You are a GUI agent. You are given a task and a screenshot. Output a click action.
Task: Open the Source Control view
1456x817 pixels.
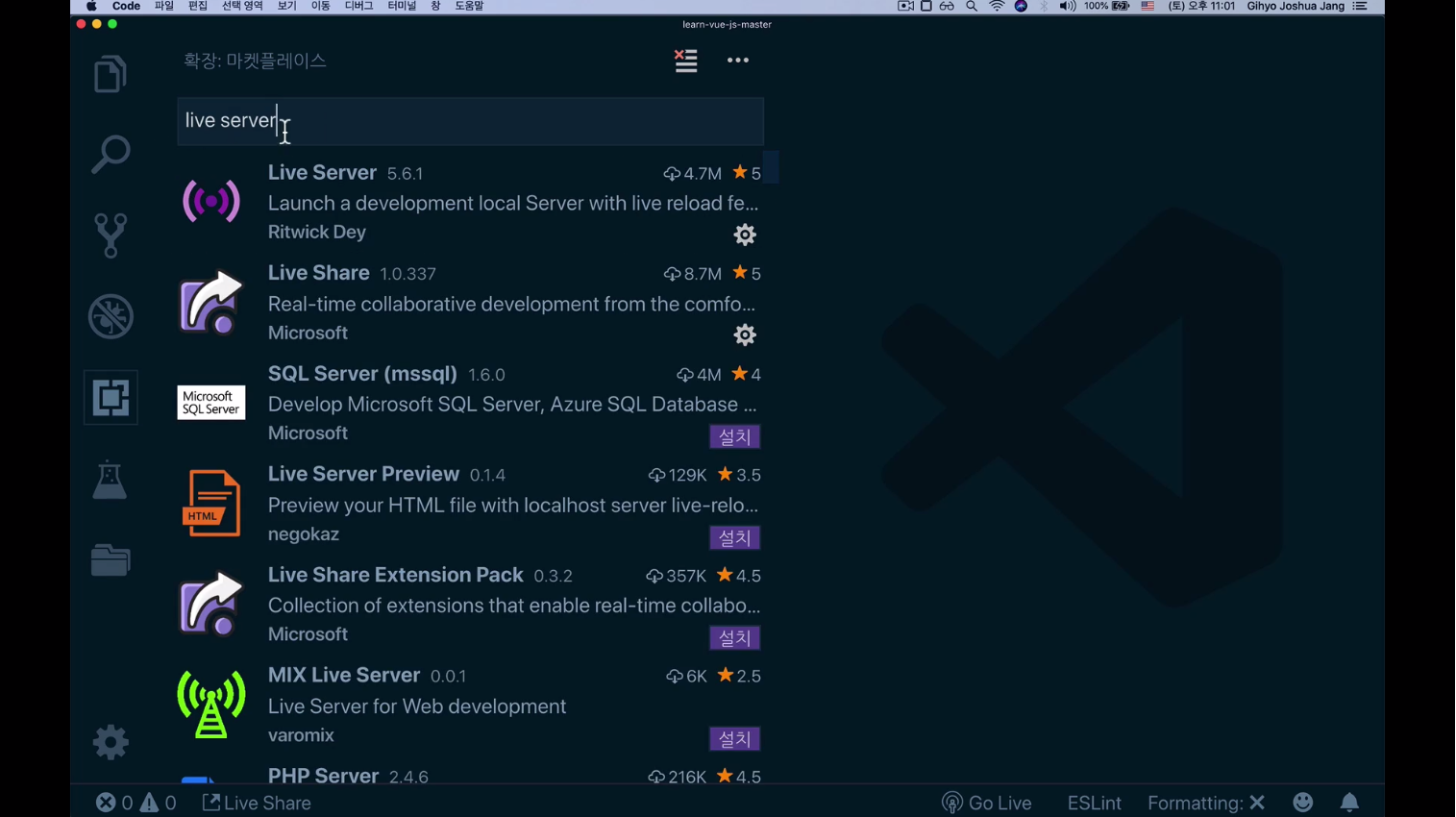pyautogui.click(x=111, y=235)
